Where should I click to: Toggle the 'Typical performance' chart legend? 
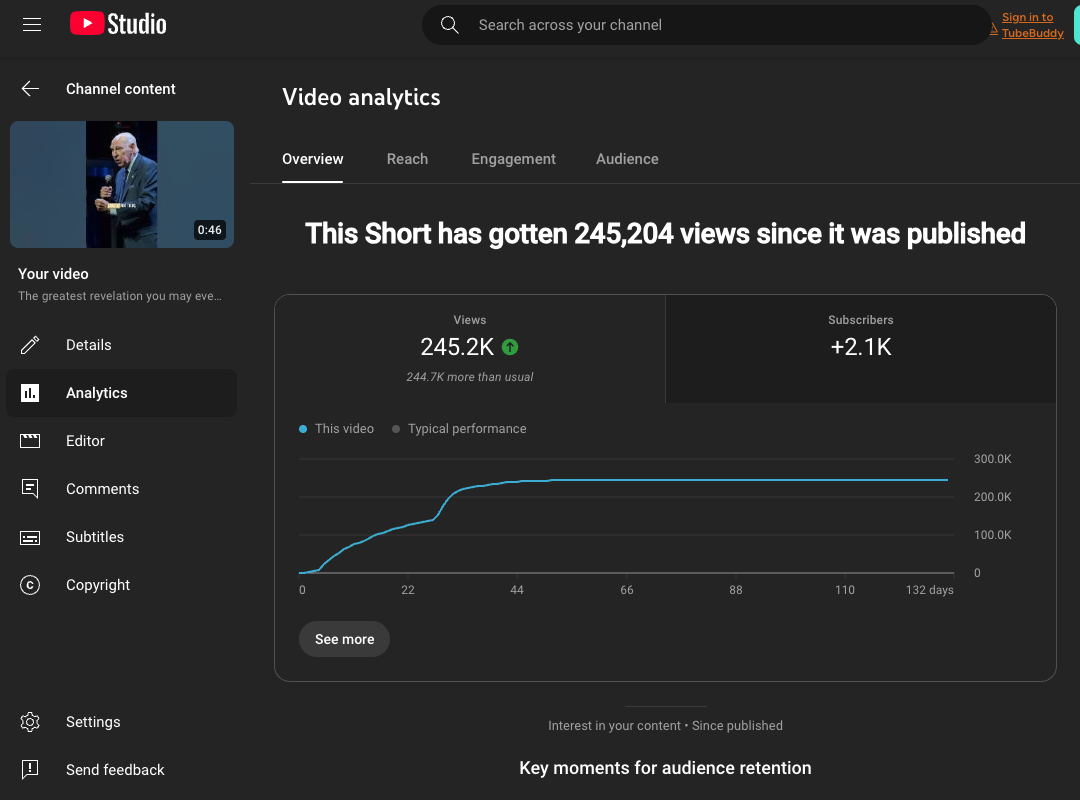459,428
